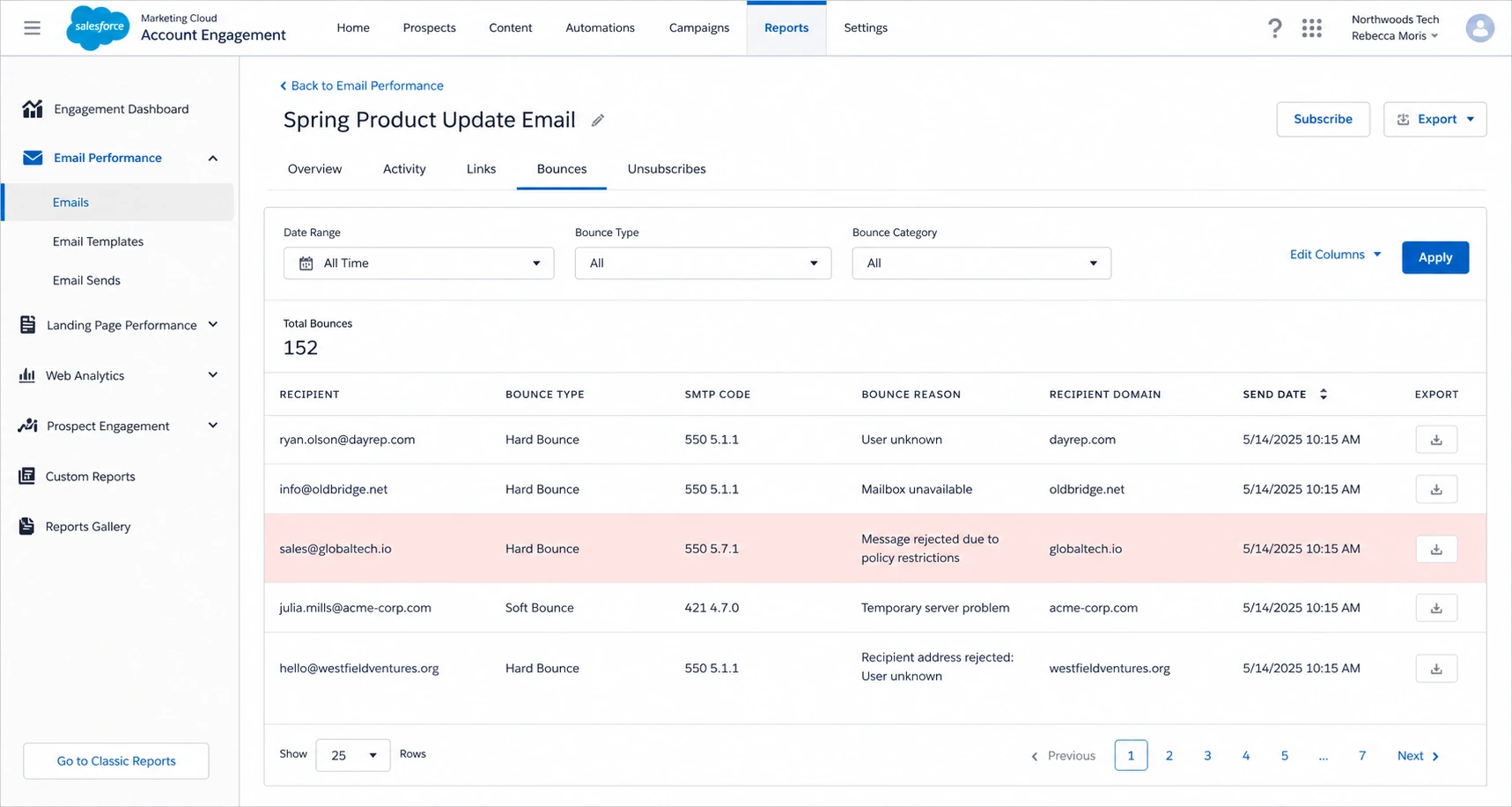Click the calendar icon in Date Range

pos(306,263)
